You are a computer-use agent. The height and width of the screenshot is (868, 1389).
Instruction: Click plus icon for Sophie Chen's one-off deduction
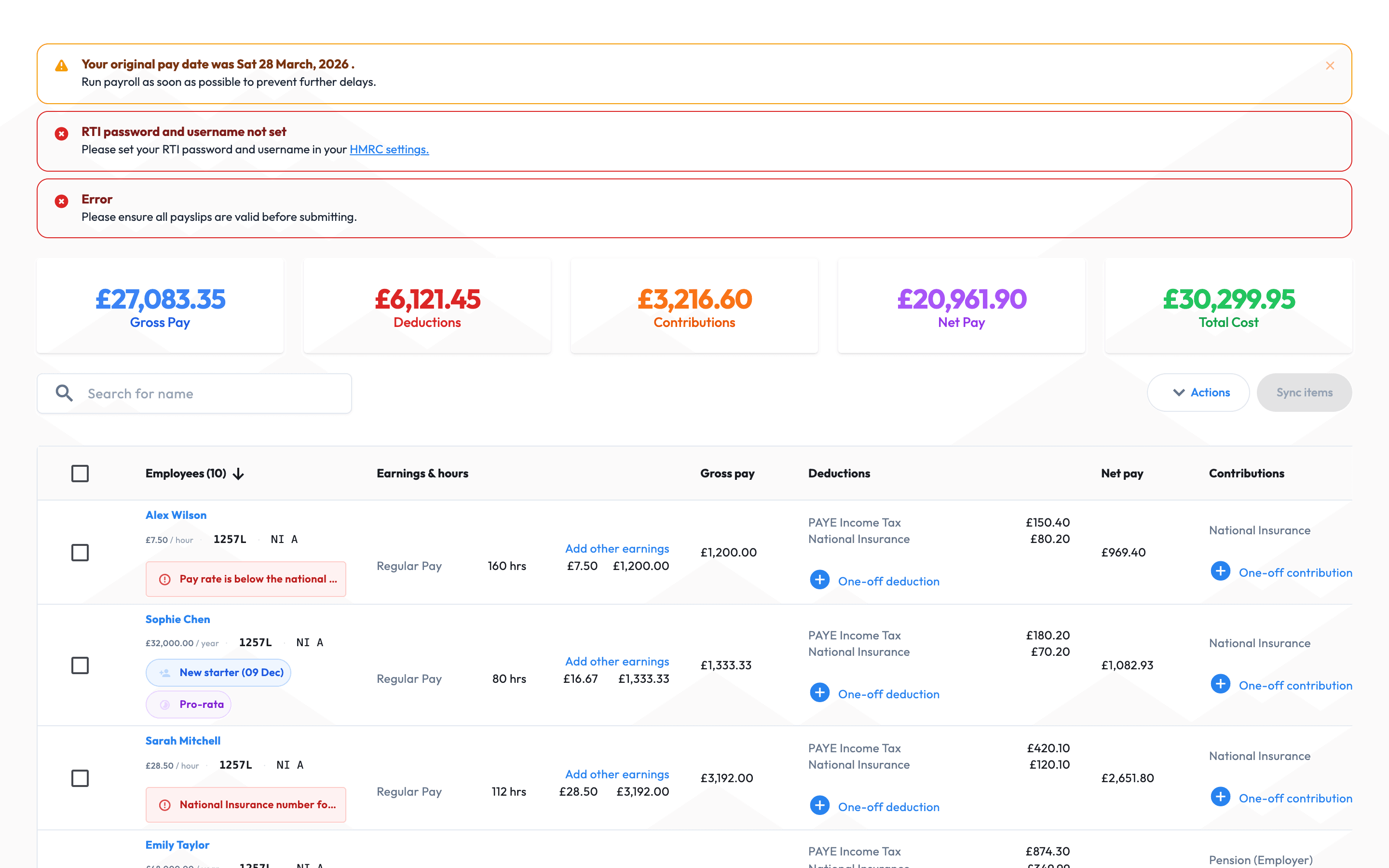point(819,693)
